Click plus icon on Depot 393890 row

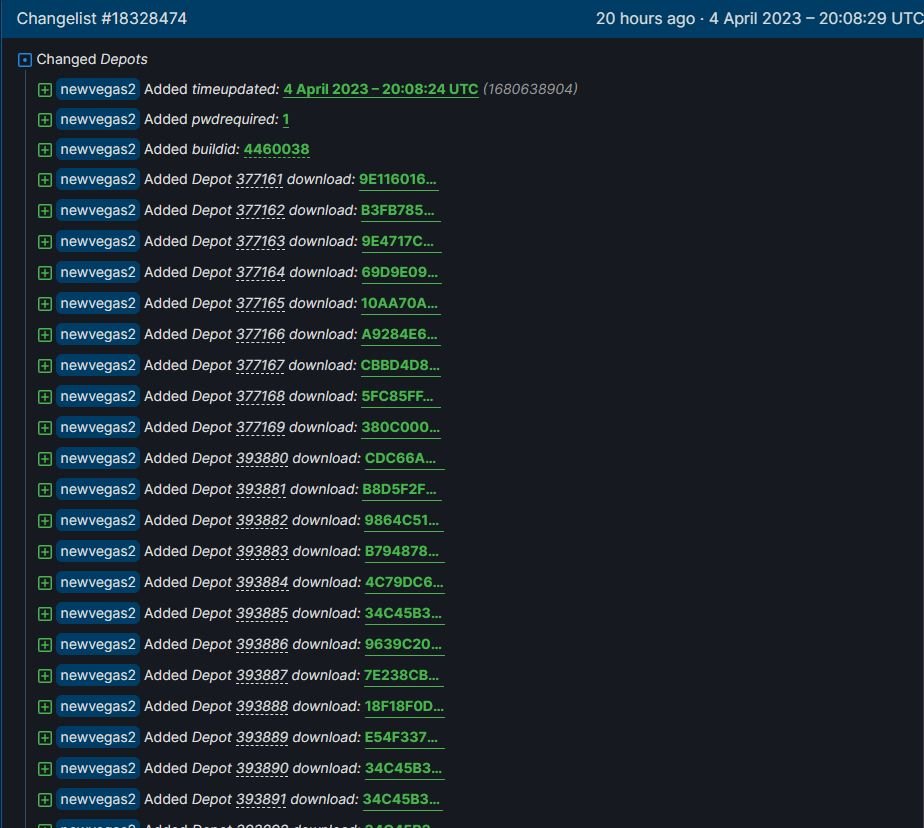point(45,768)
